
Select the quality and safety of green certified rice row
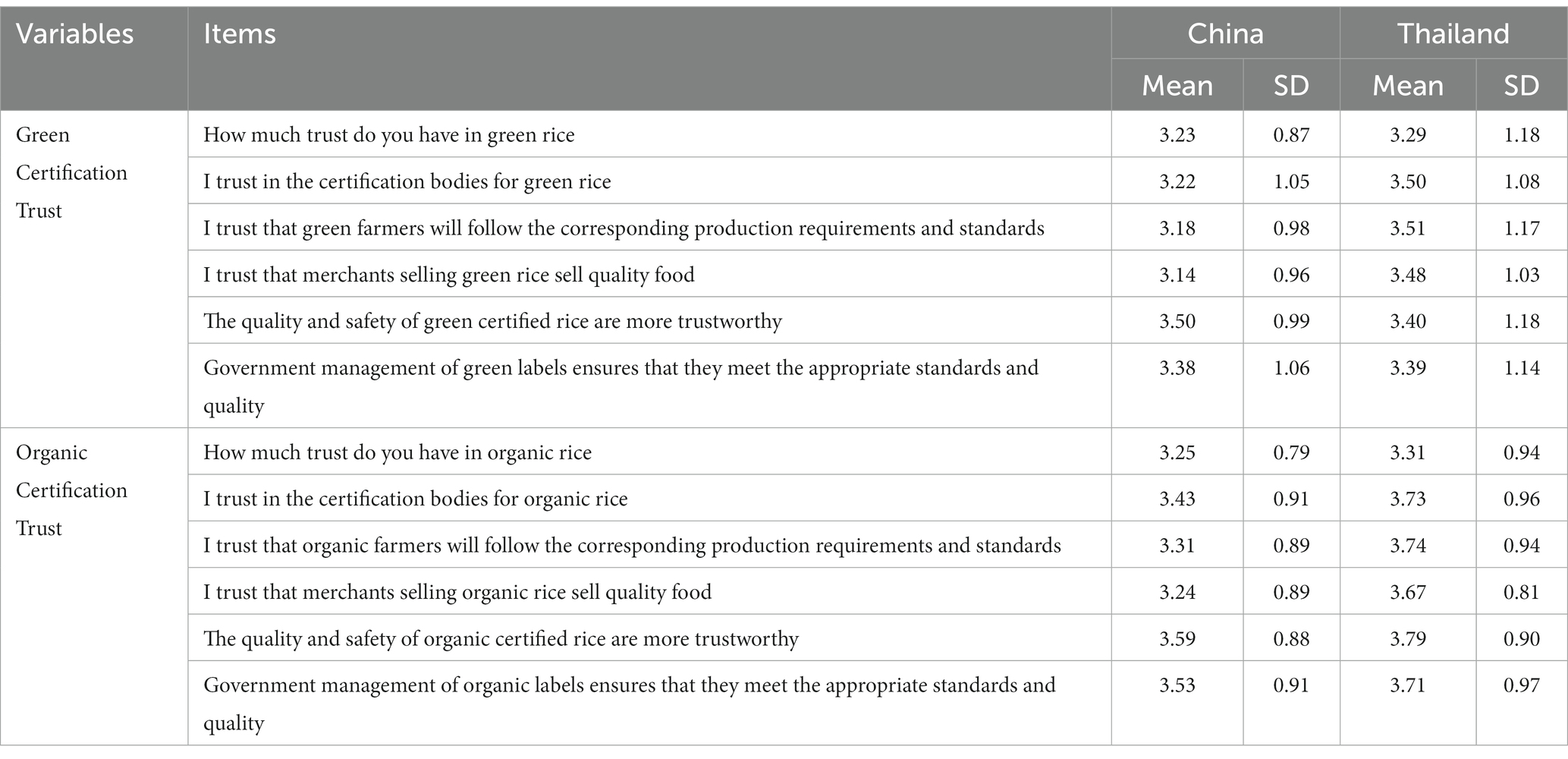pyautogui.click(x=492, y=322)
